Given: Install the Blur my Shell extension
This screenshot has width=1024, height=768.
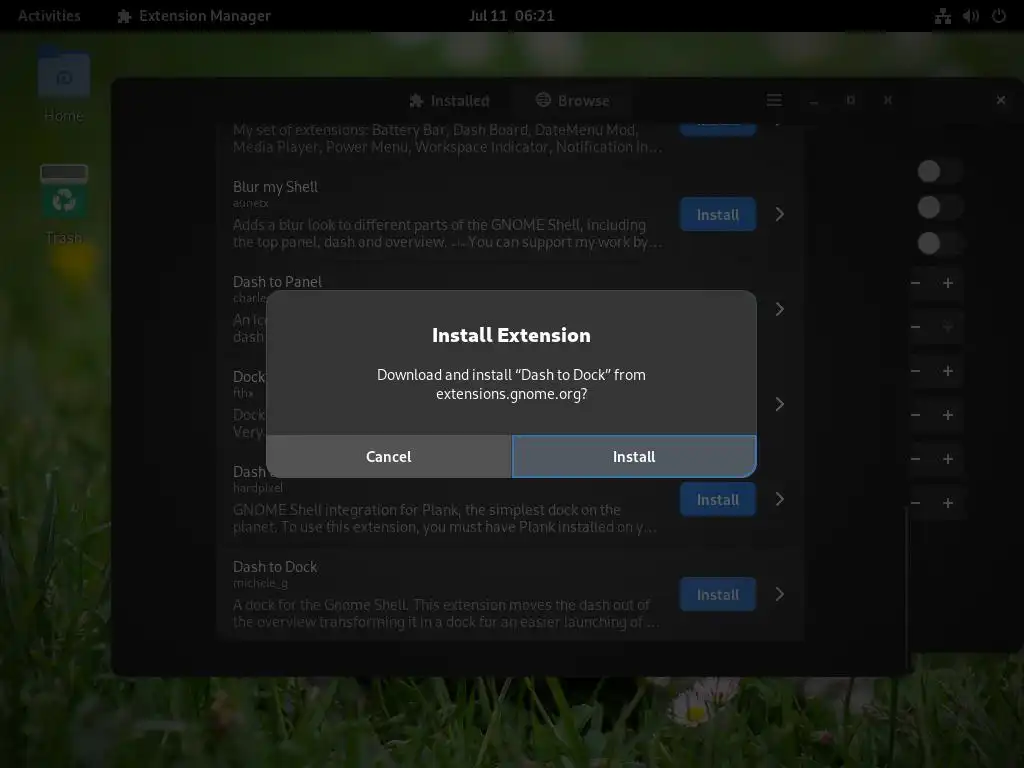Looking at the screenshot, I should tap(718, 214).
